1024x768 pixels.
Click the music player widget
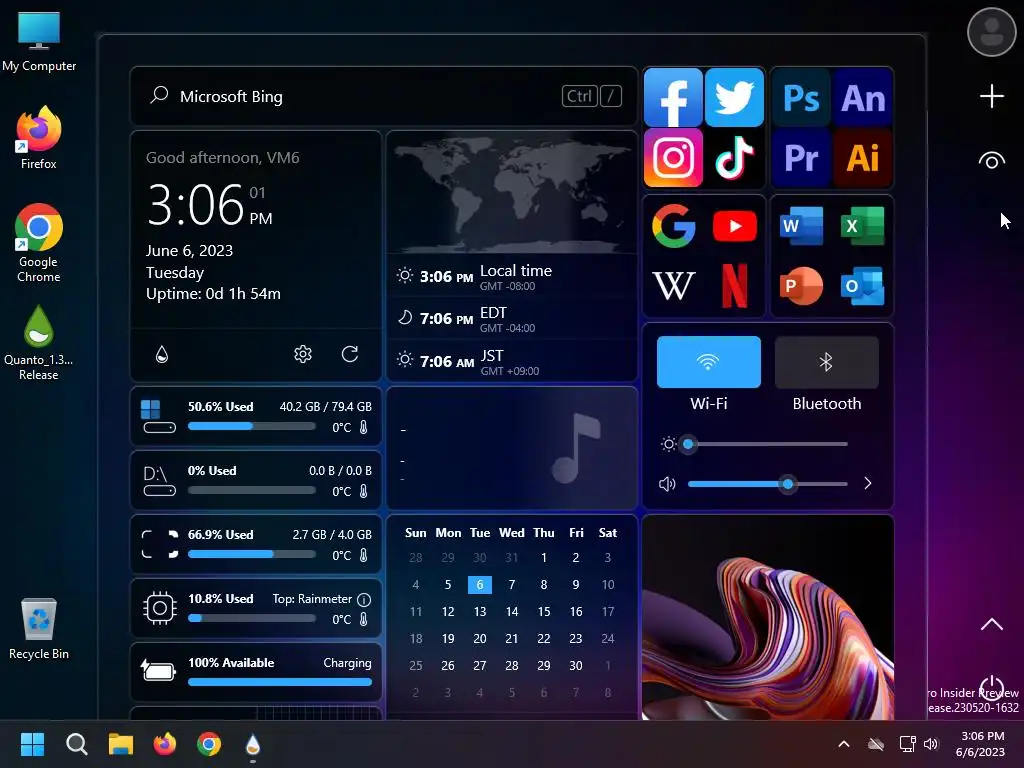coord(512,448)
